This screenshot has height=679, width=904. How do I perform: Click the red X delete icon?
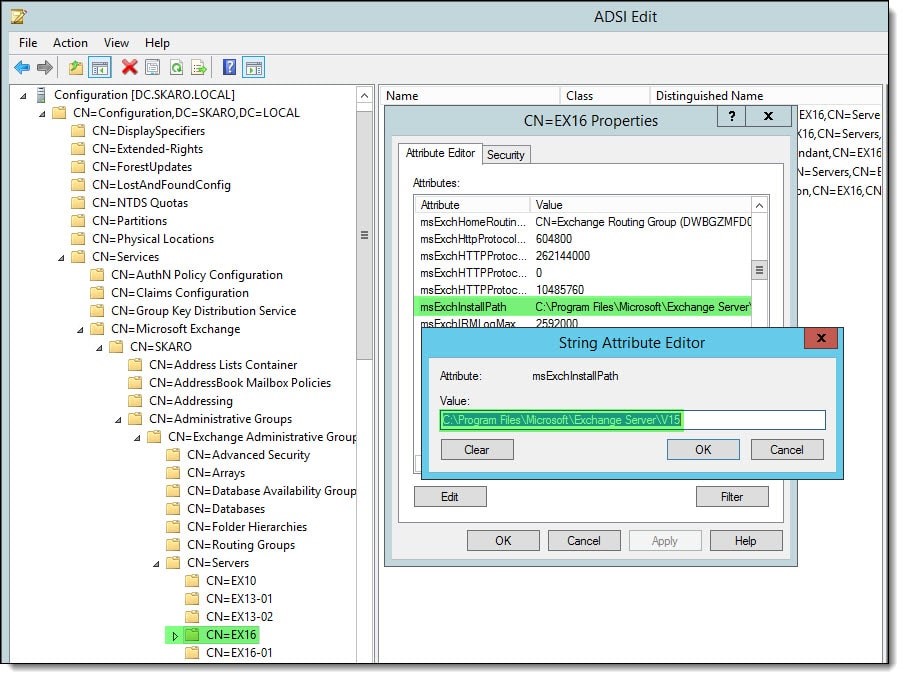pyautogui.click(x=130, y=67)
